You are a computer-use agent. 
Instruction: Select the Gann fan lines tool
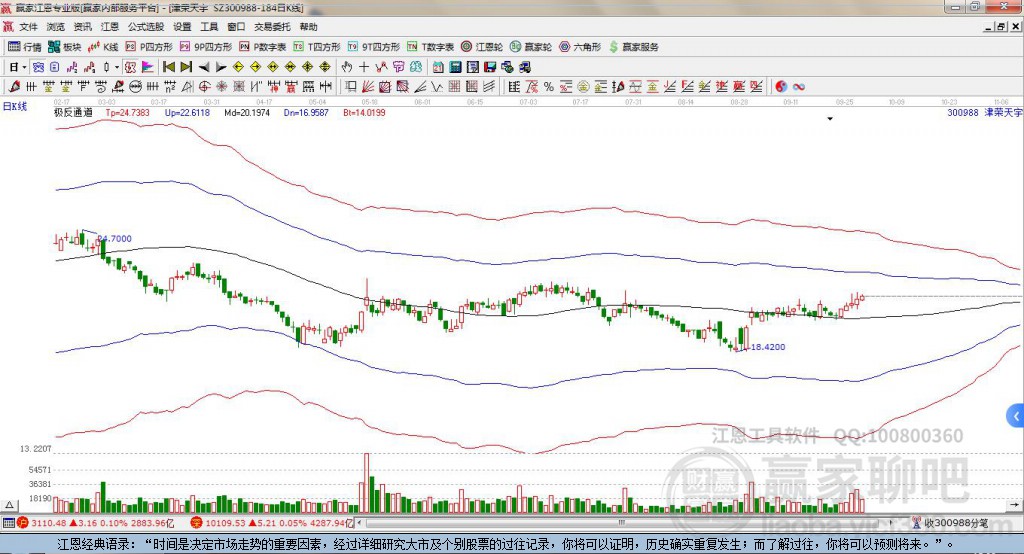click(x=369, y=86)
